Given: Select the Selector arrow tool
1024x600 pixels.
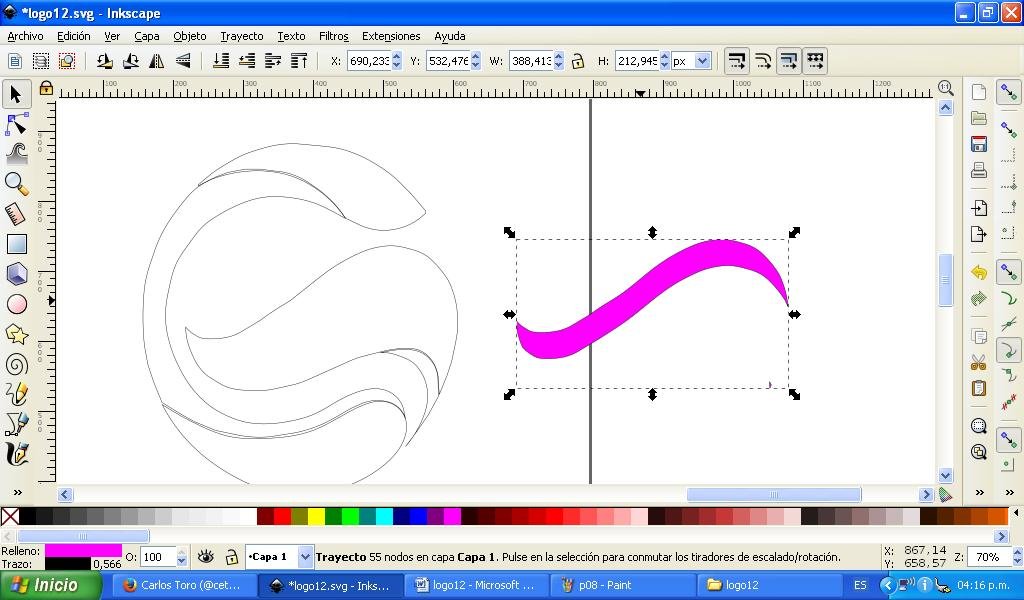Looking at the screenshot, I should click(x=16, y=95).
